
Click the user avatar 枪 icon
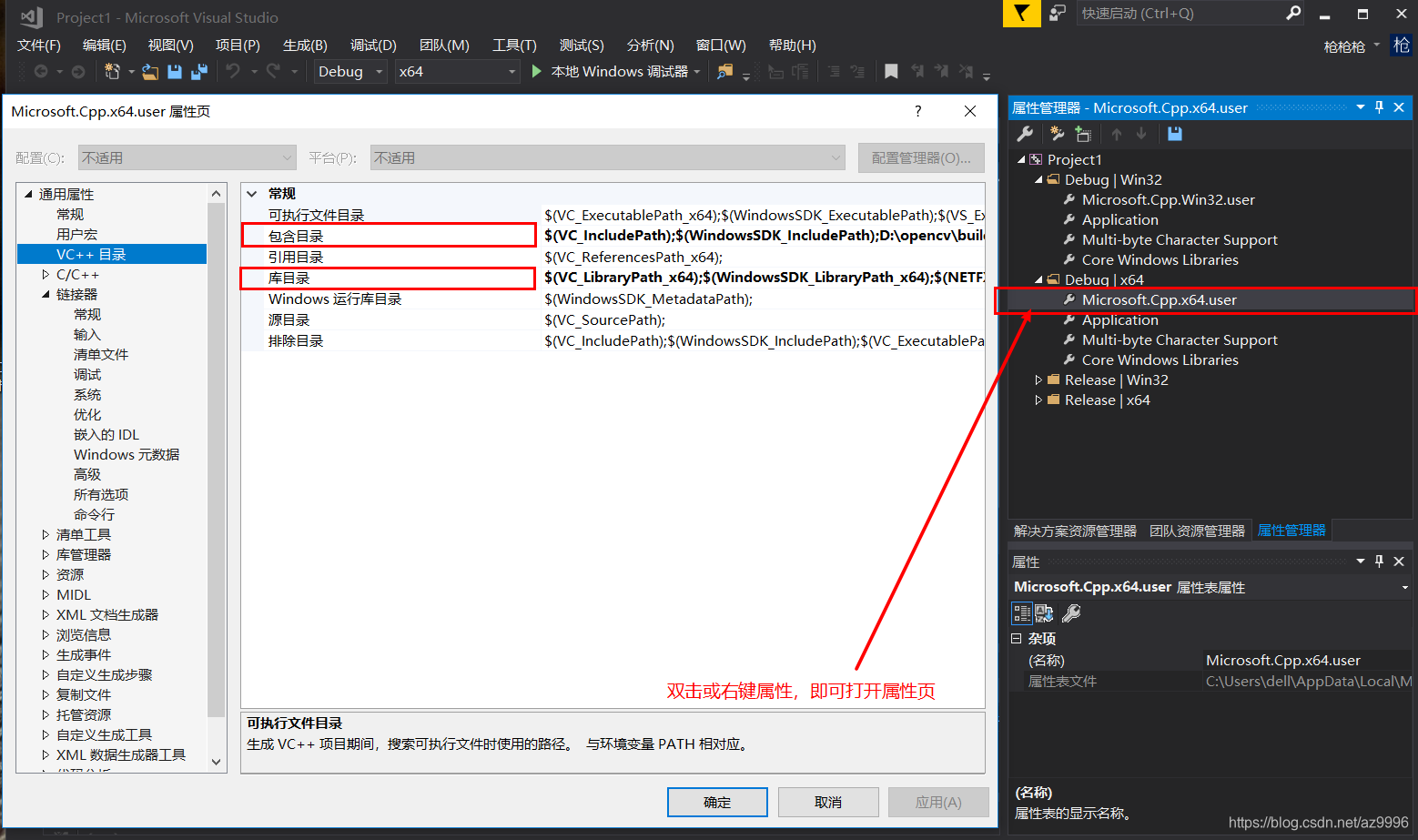click(x=1402, y=46)
